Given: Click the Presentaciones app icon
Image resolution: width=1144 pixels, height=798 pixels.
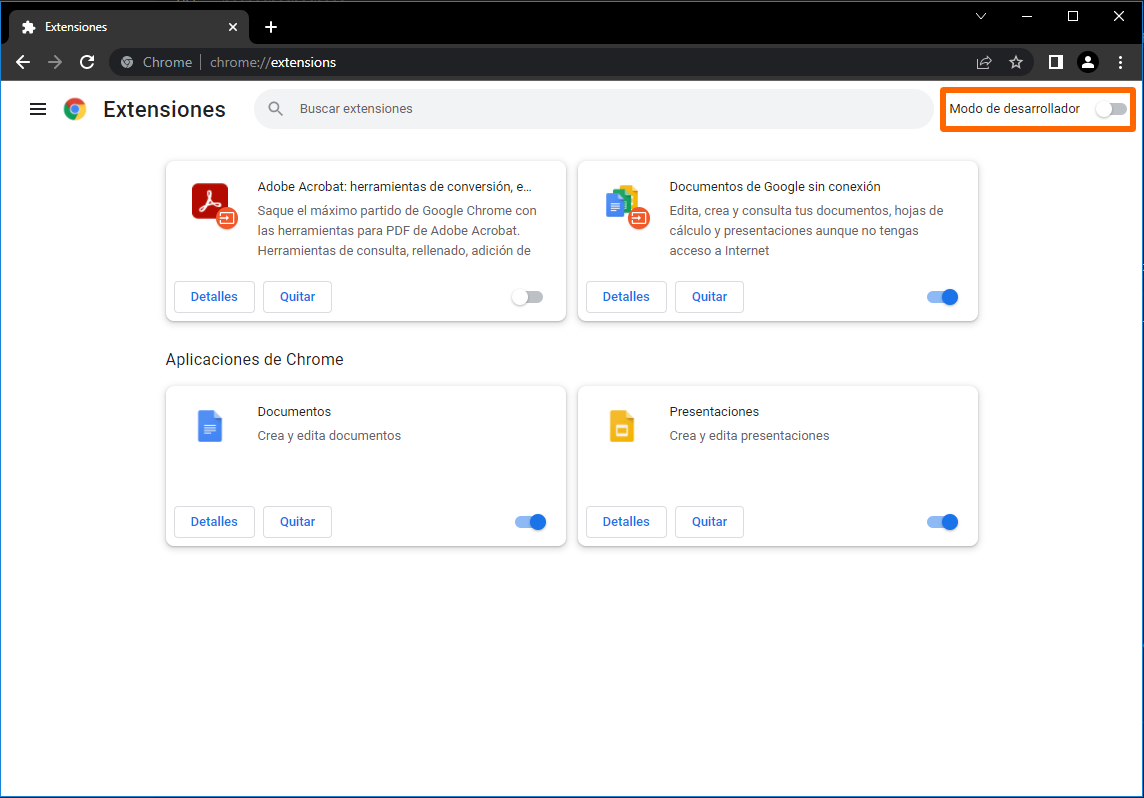Looking at the screenshot, I should coord(622,426).
